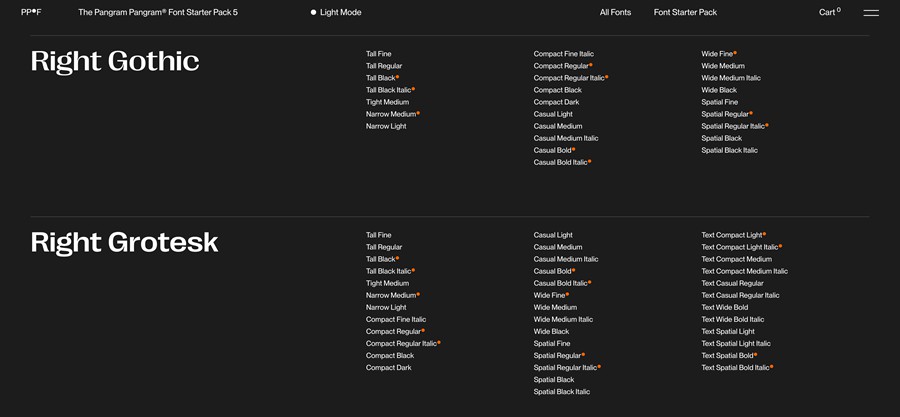Pick Text Compact Medium
This screenshot has height=417, width=900.
pyautogui.click(x=736, y=259)
